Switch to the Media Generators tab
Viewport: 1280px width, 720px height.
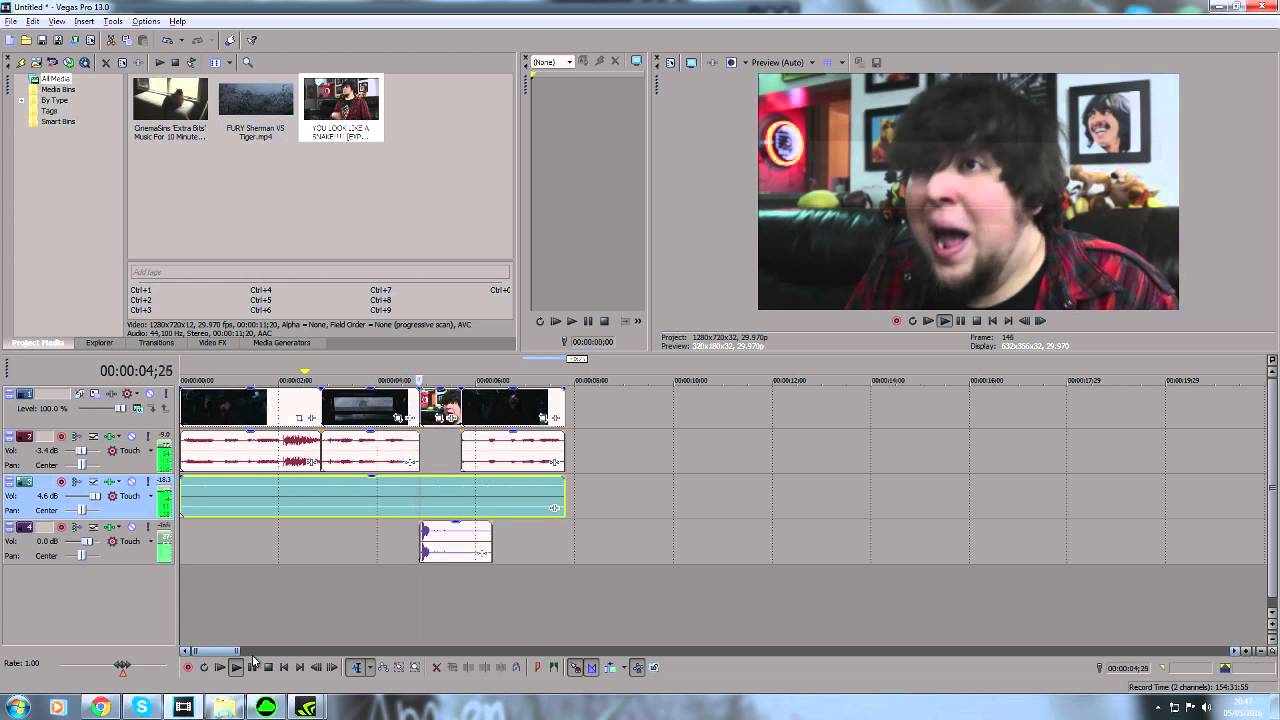pos(281,343)
